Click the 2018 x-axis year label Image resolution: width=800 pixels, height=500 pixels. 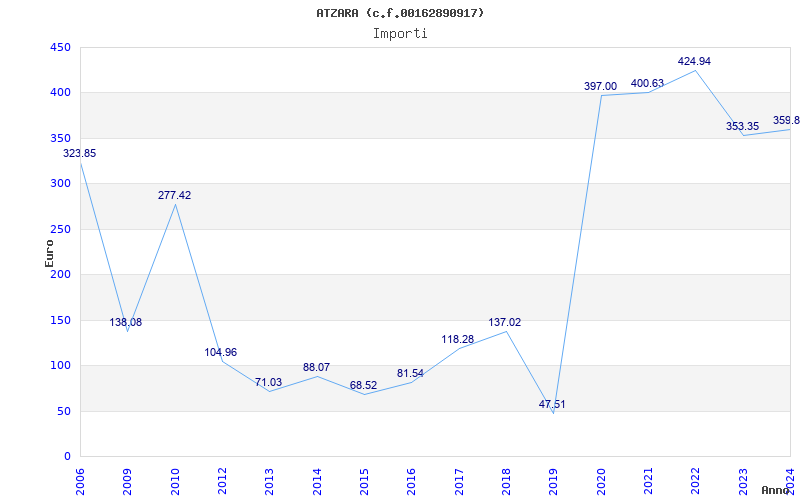[x=506, y=482]
